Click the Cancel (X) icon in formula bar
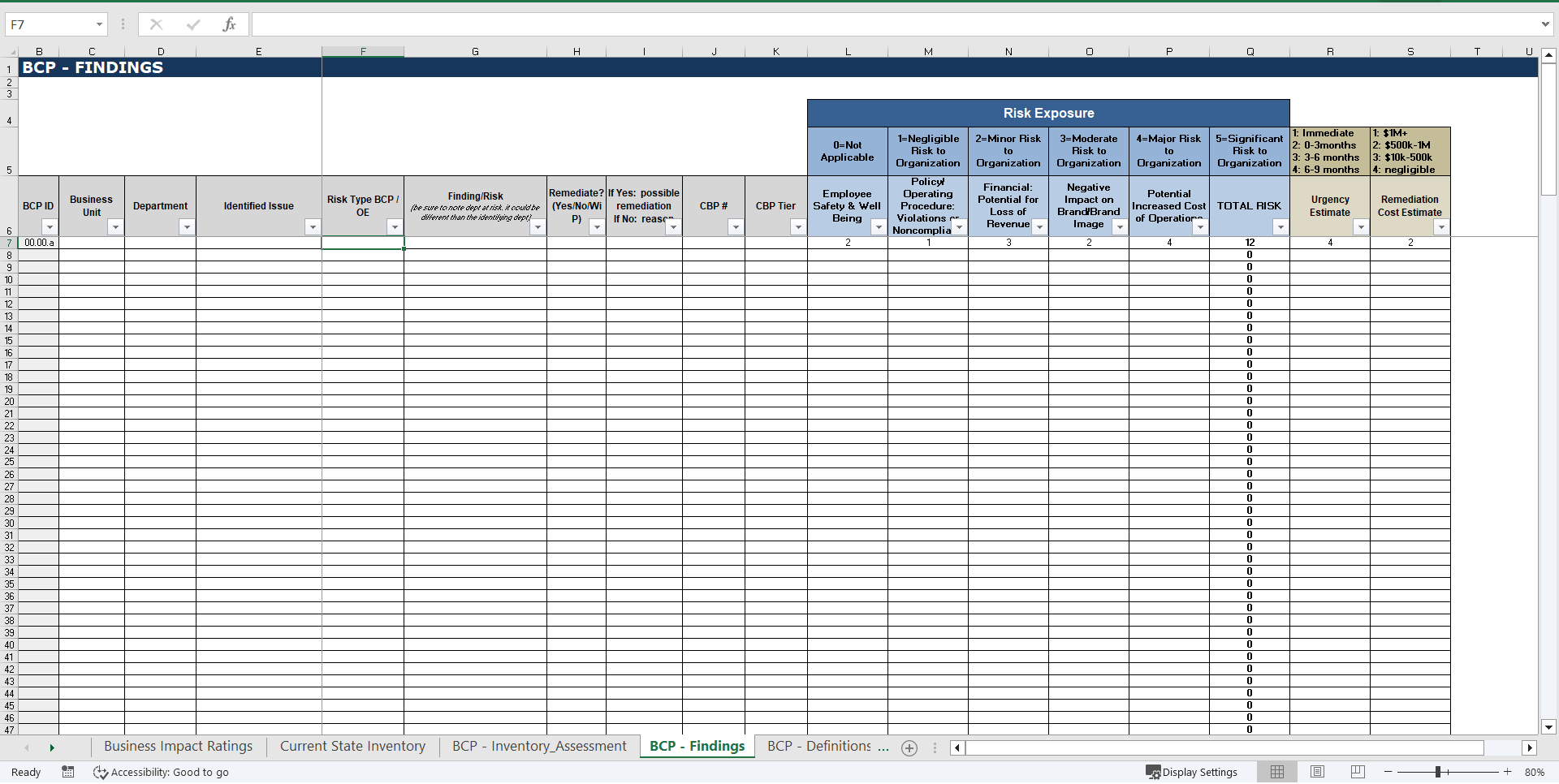The height and width of the screenshot is (784, 1559). [156, 24]
